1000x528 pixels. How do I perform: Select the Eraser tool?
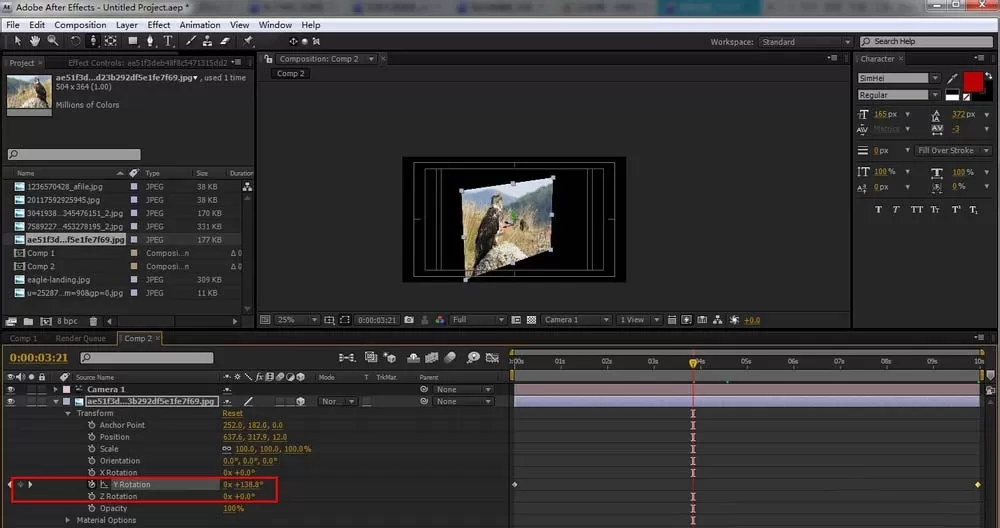(x=224, y=41)
